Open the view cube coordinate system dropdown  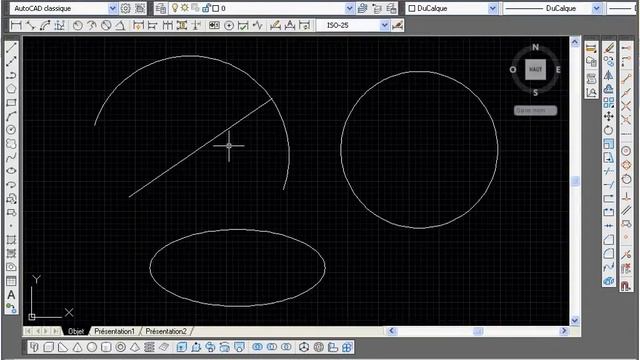(x=535, y=111)
